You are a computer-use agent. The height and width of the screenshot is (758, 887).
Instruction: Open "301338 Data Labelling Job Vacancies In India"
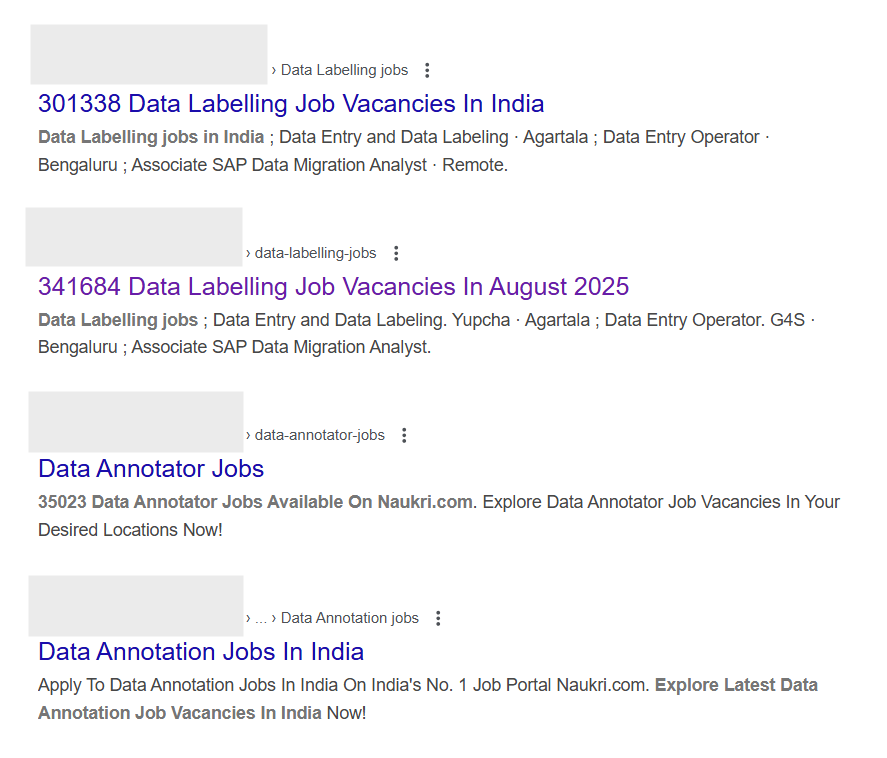click(x=291, y=104)
